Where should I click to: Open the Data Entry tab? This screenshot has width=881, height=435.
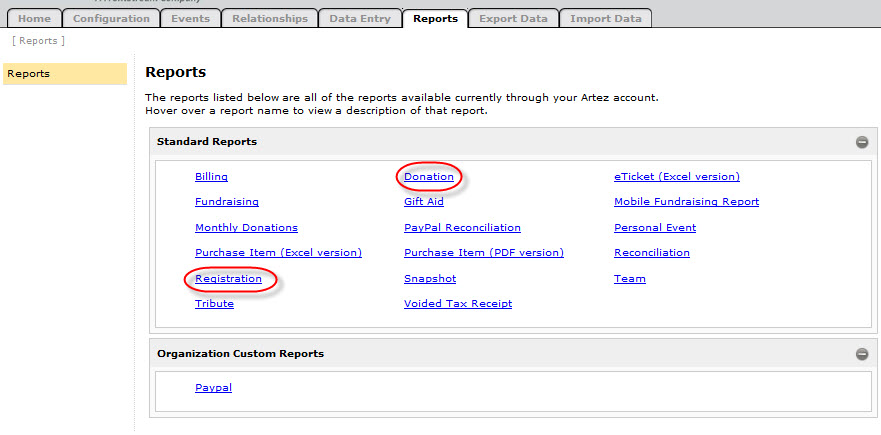(361, 18)
